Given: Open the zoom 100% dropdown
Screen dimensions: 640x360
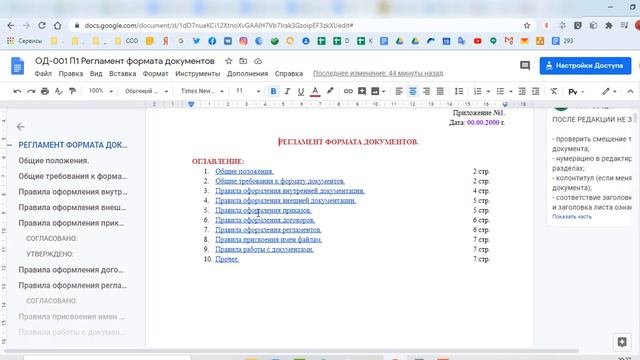Looking at the screenshot, I should click(100, 91).
